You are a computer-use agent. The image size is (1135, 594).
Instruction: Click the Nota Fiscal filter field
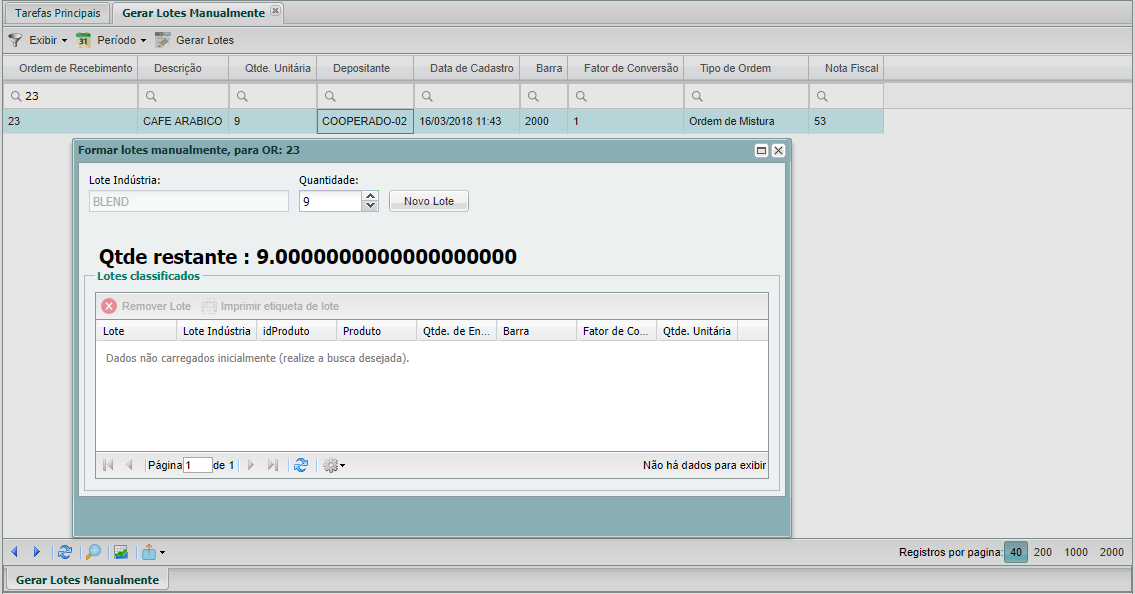846,96
